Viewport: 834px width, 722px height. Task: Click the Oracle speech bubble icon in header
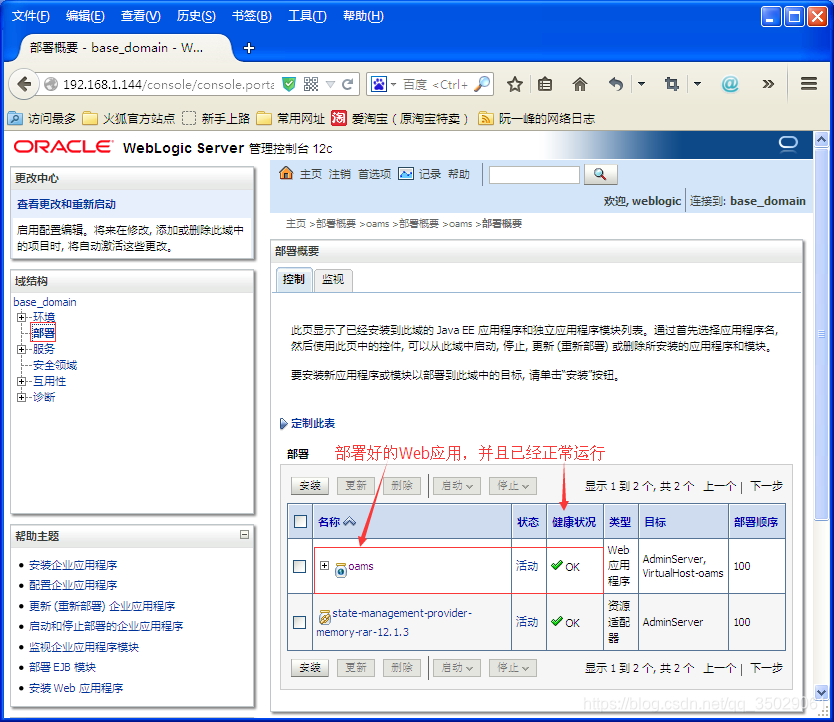pos(788,144)
